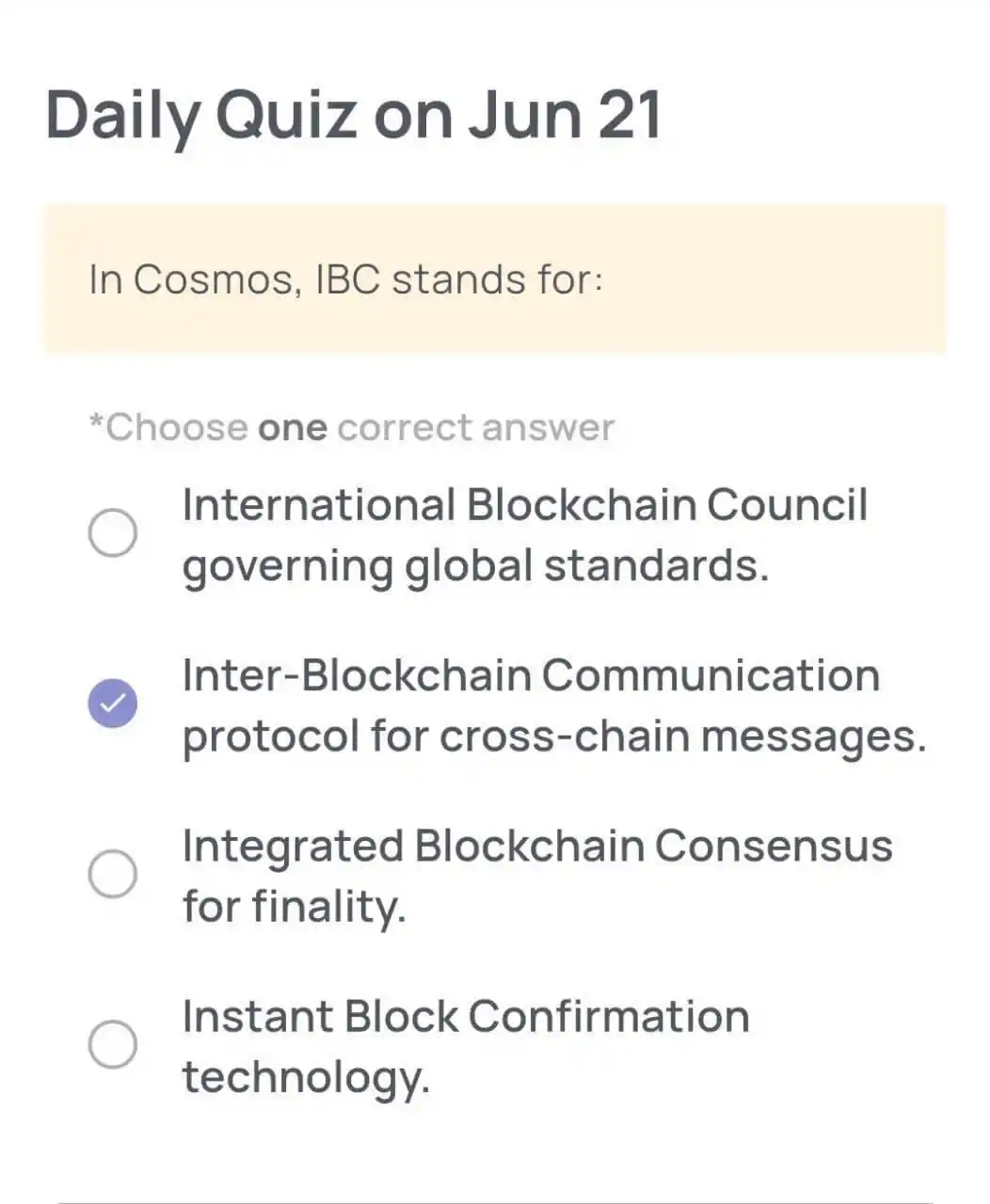Screen dimensions: 990x1204
Task: Choose the Integrated Blockchain Consensus radio button
Action: click(x=113, y=874)
